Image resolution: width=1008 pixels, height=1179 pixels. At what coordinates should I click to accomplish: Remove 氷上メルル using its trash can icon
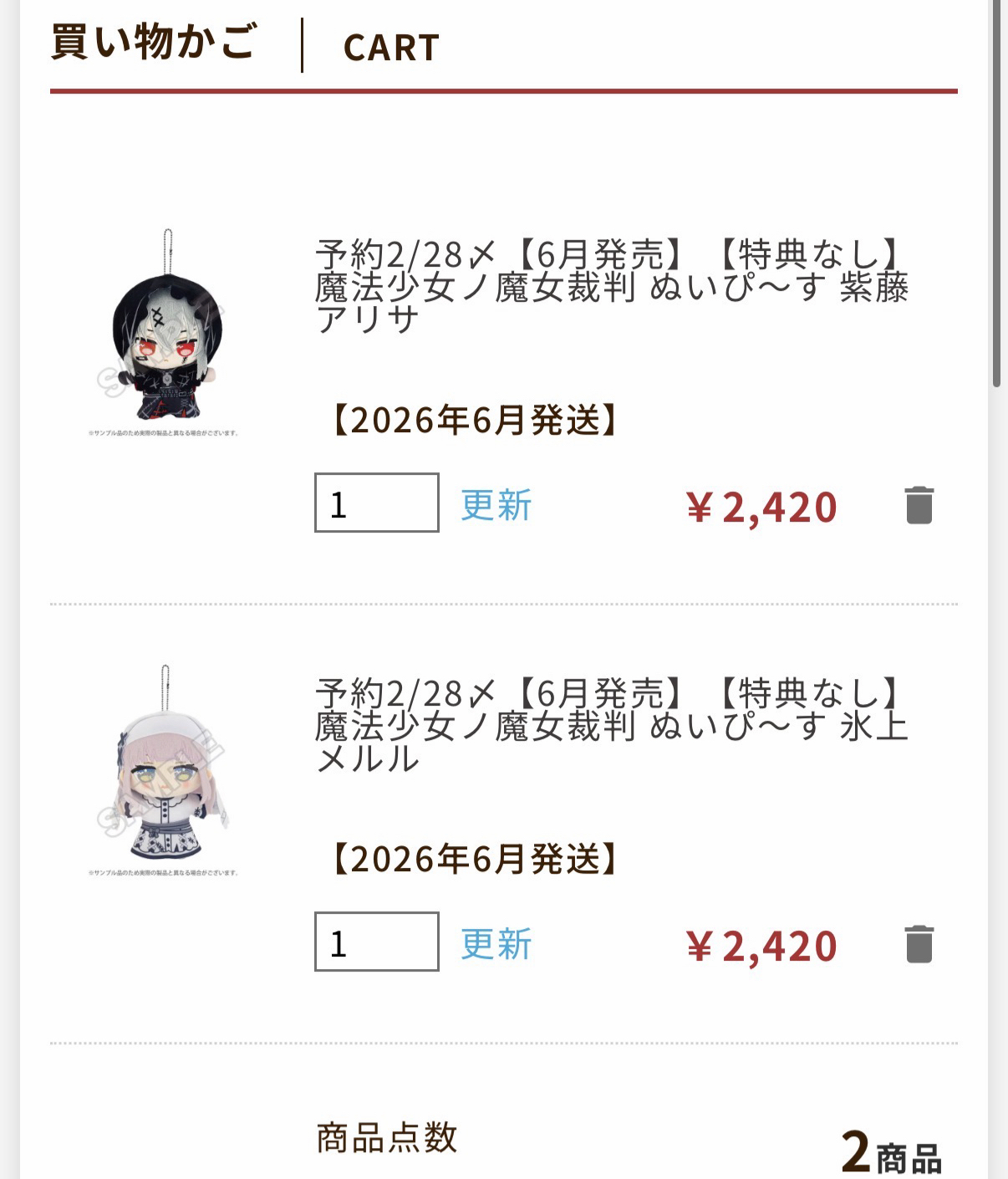coord(919,944)
